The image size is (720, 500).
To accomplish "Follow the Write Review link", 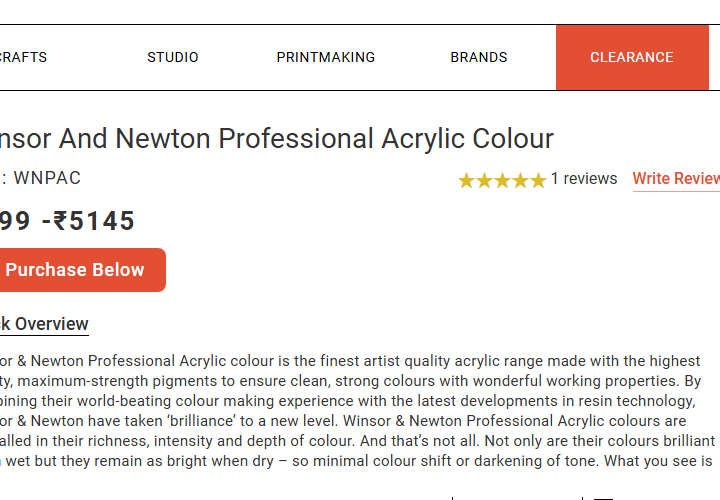I will click(x=676, y=179).
